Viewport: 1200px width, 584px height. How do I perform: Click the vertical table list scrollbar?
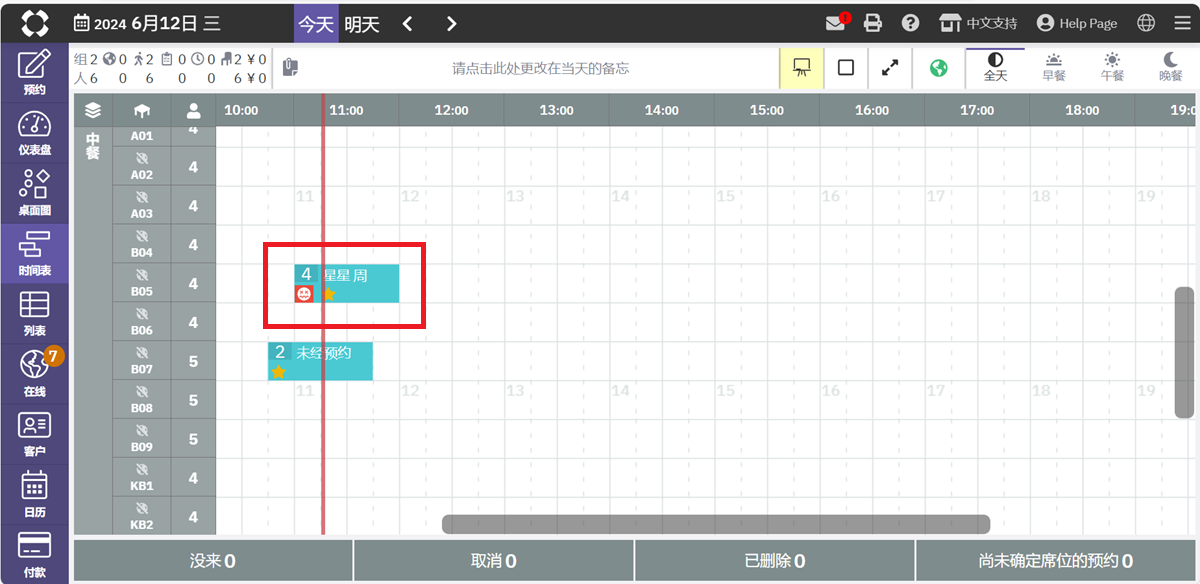1184,353
